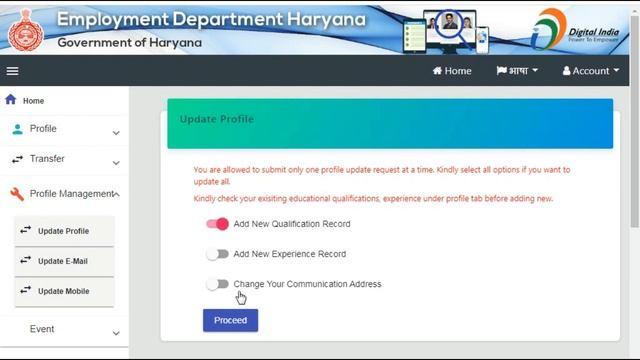Screen dimensions: 640x360
Task: Open the भाषा language dropdown
Action: [x=517, y=71]
